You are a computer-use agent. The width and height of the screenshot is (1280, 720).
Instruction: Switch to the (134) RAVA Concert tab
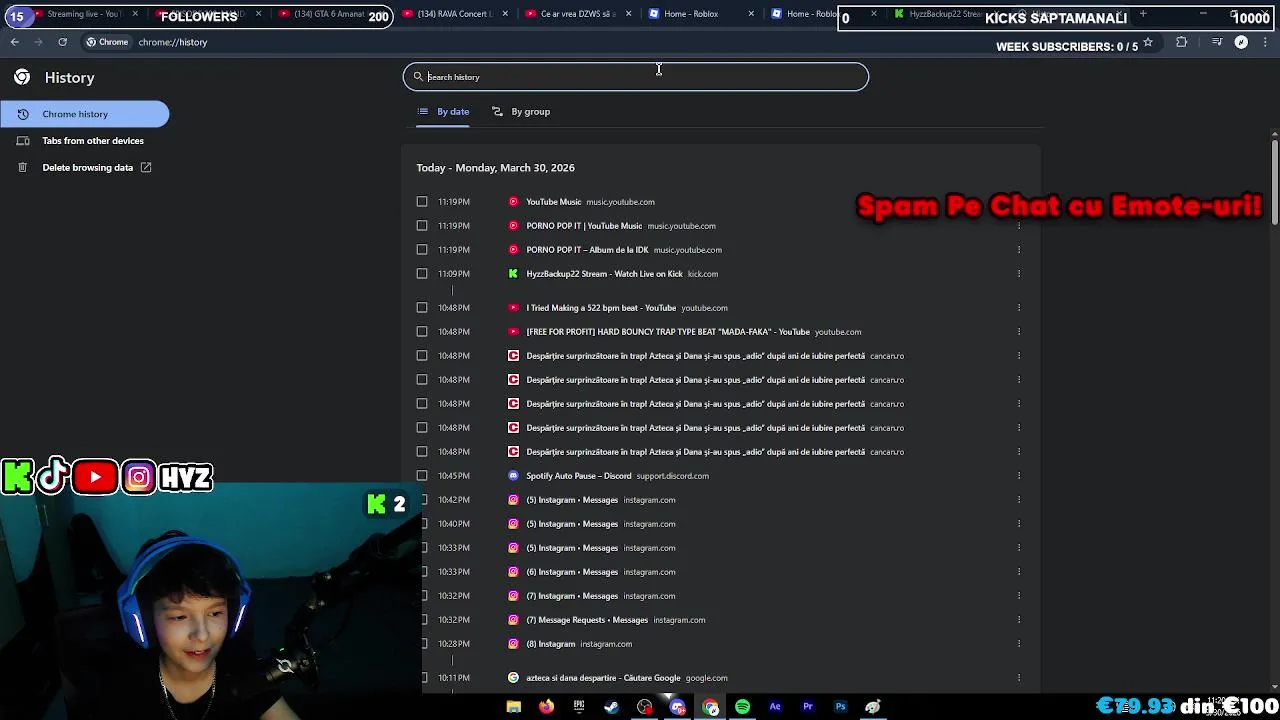pos(457,14)
